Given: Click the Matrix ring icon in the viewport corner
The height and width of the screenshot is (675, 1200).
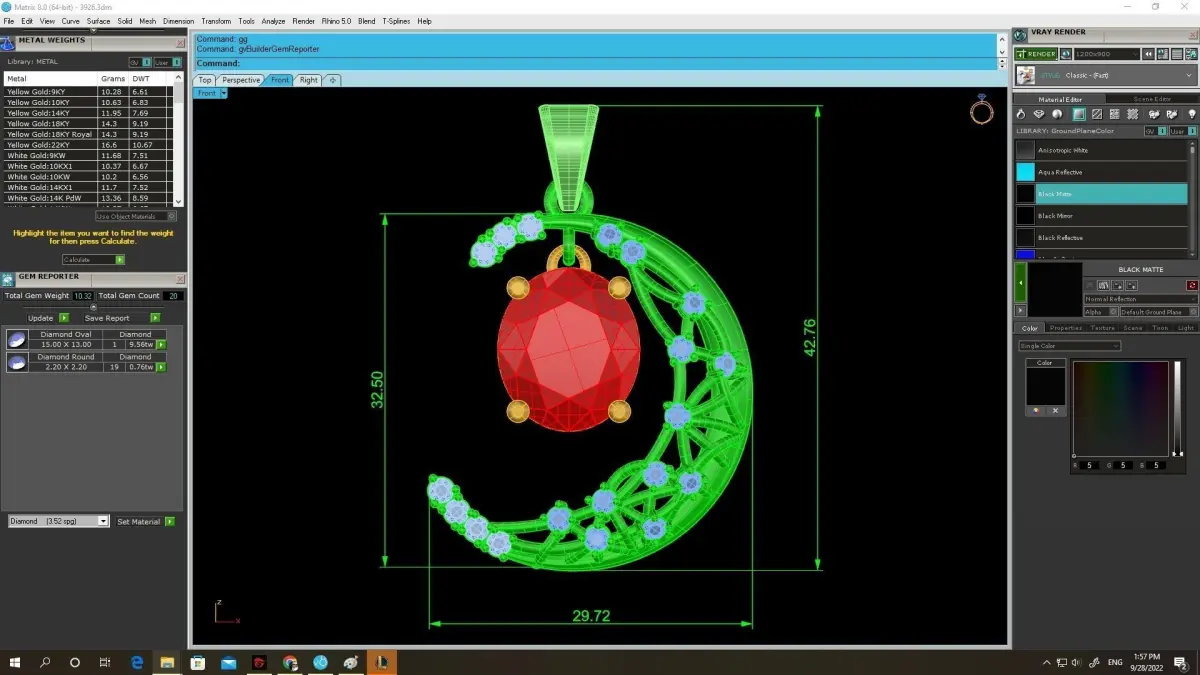Looking at the screenshot, I should [981, 110].
